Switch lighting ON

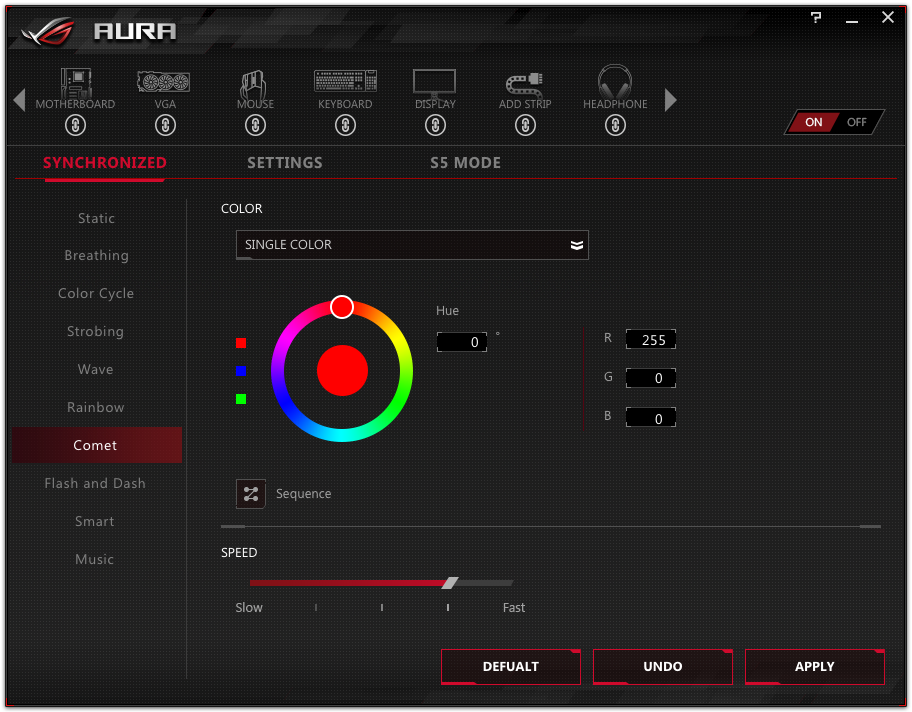[x=813, y=122]
